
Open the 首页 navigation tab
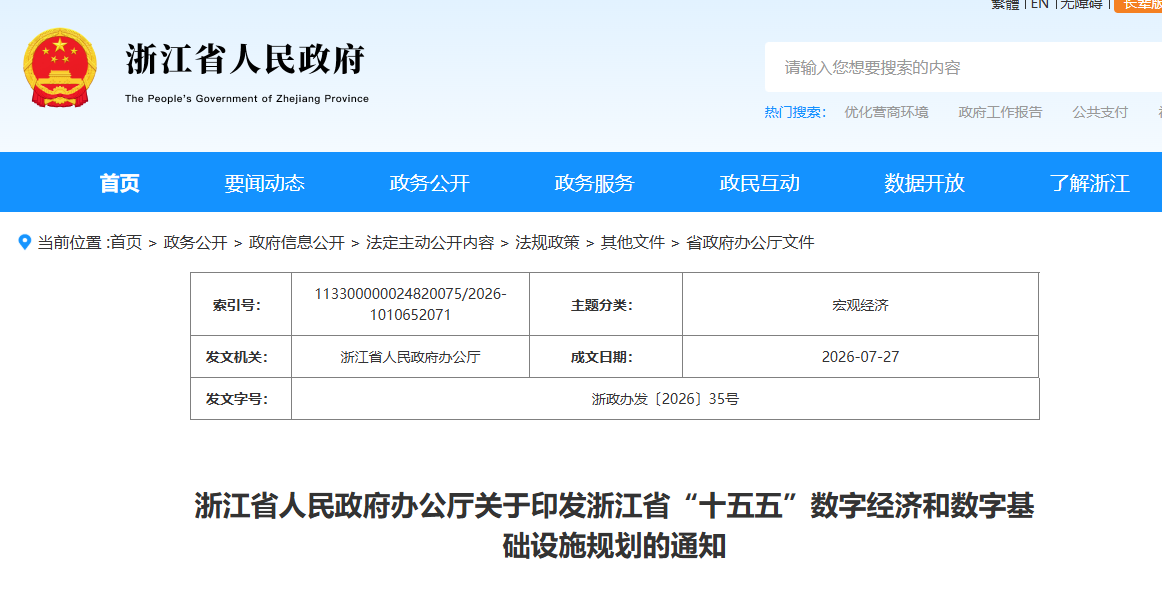[119, 183]
